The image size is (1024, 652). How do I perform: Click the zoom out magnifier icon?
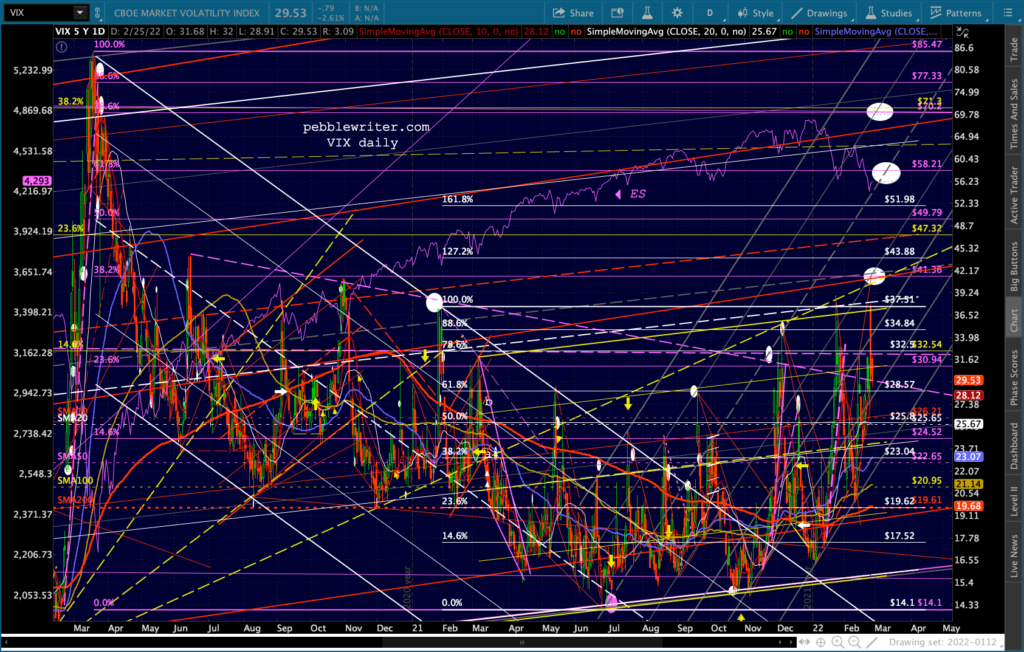[854, 642]
